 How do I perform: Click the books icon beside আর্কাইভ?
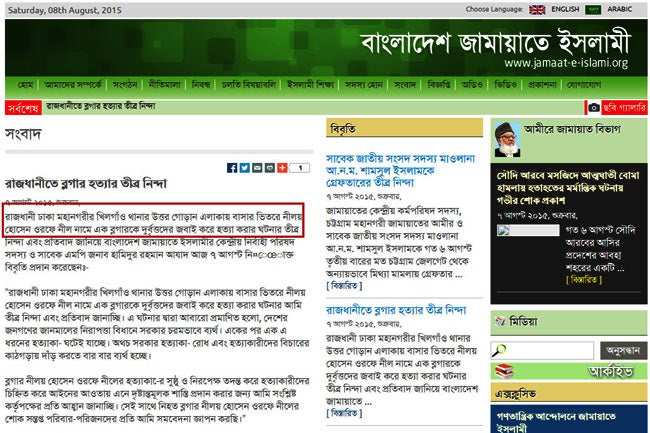(504, 371)
